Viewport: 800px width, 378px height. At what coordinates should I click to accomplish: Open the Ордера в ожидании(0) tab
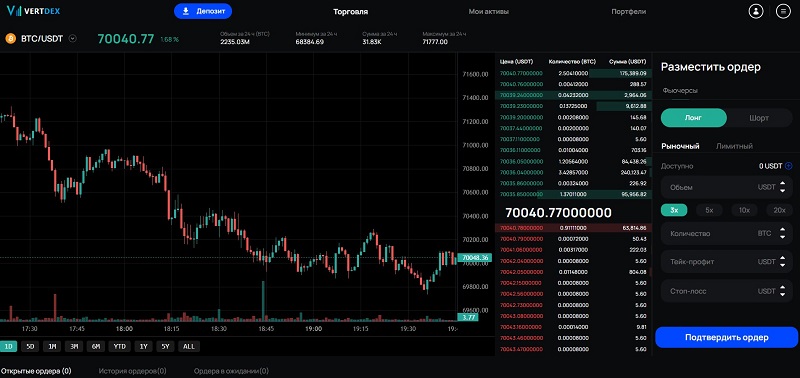tap(231, 371)
